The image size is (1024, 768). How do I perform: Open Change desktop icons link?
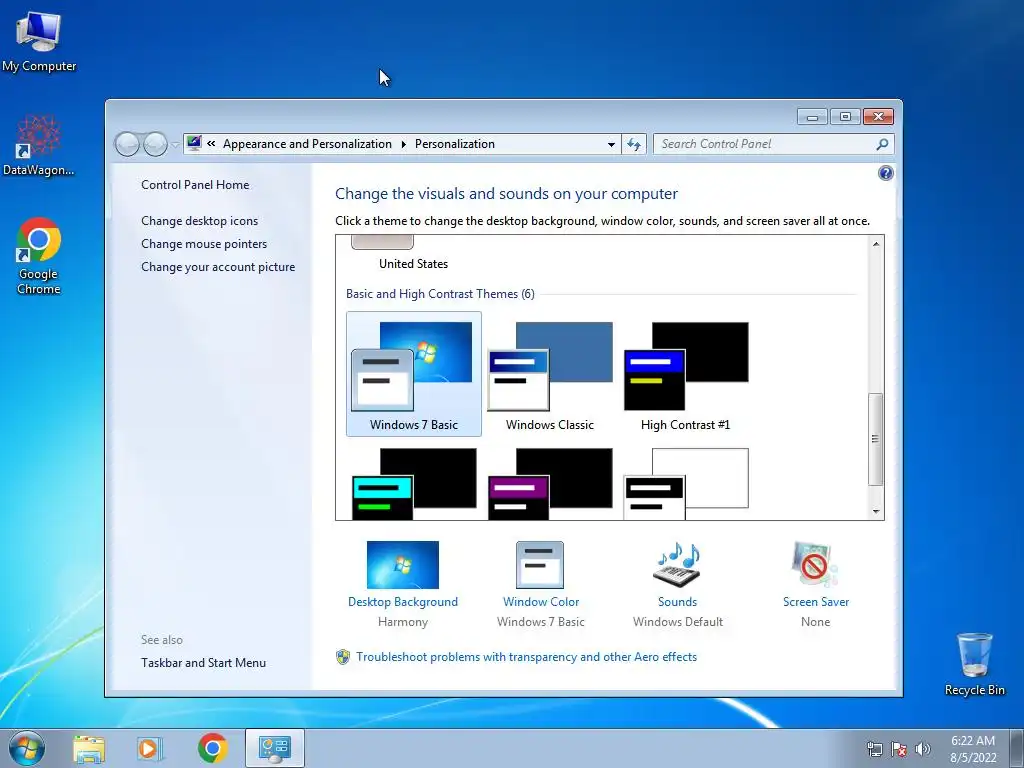pos(199,221)
